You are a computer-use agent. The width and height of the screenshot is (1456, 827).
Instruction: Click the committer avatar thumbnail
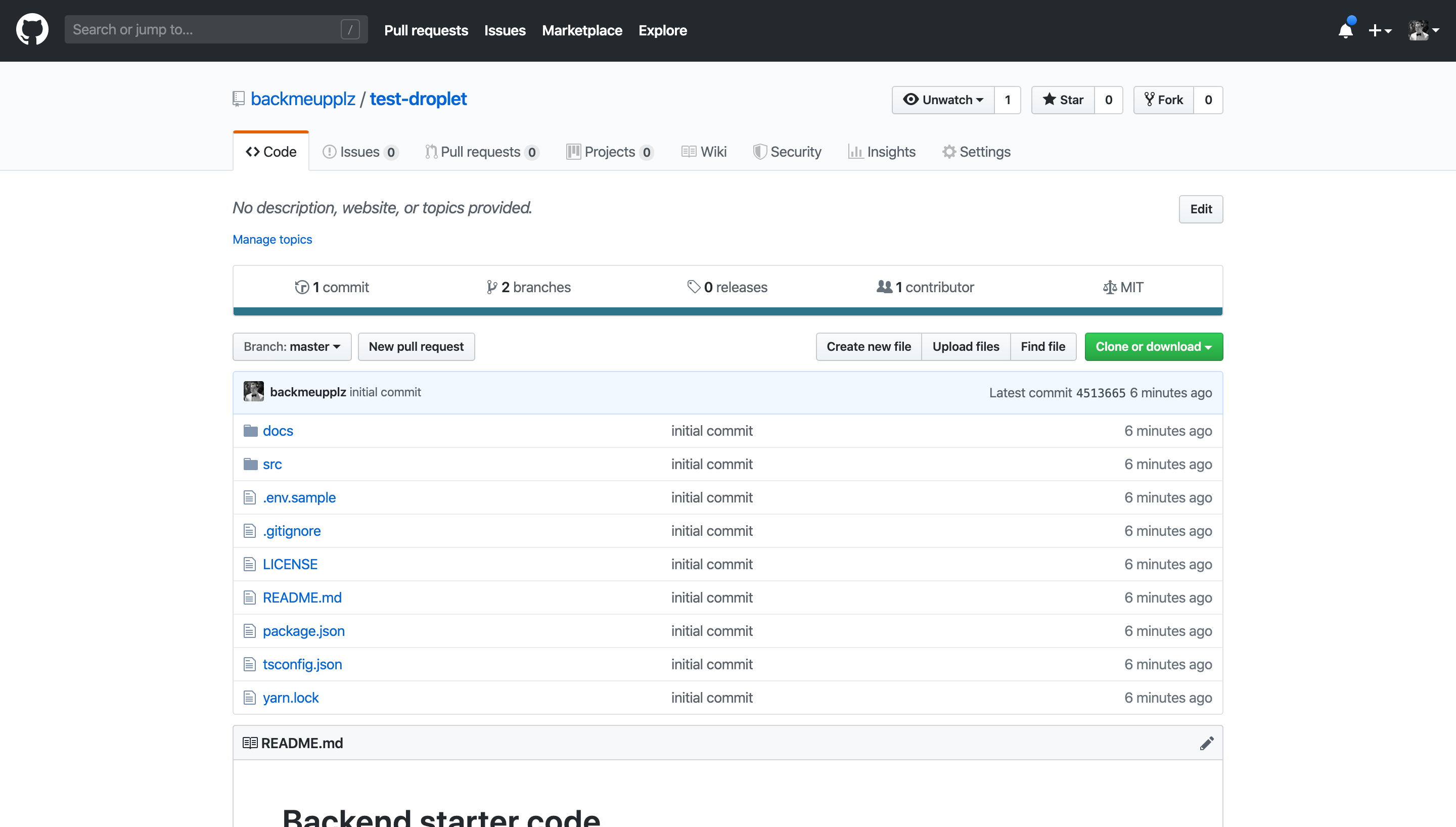pos(254,391)
